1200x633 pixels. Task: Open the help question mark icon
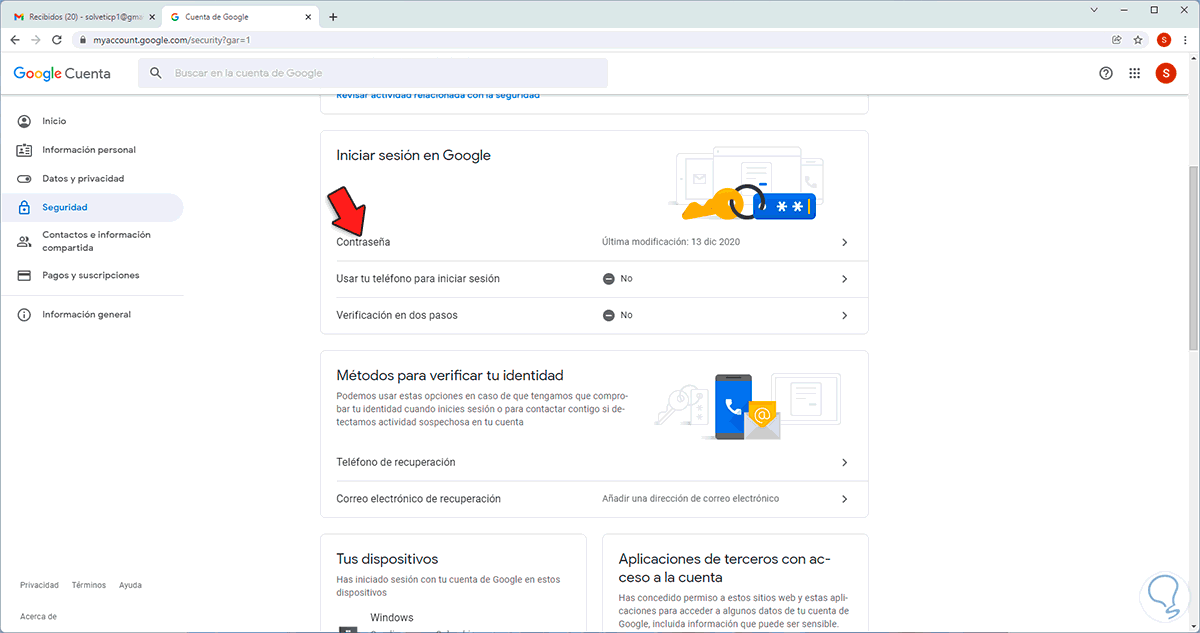[x=1106, y=73]
